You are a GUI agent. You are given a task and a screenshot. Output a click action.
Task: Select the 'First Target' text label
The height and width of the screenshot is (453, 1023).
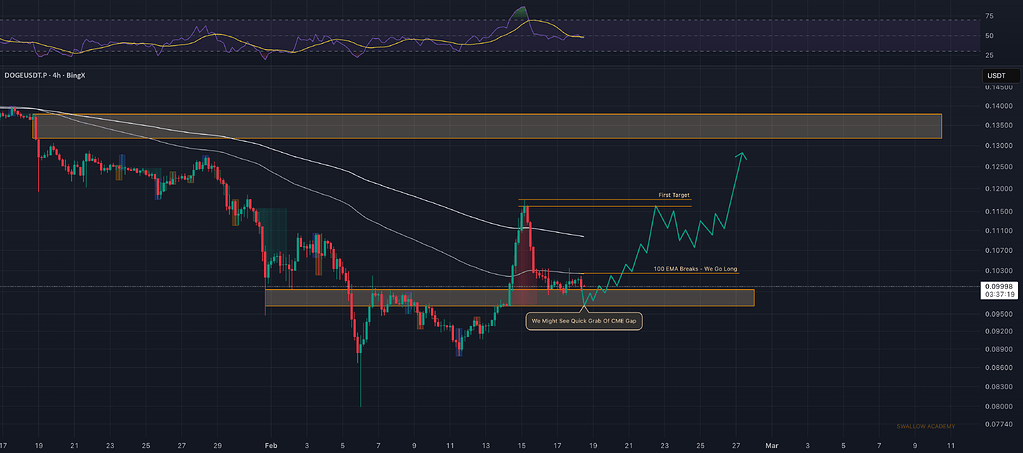tap(673, 195)
